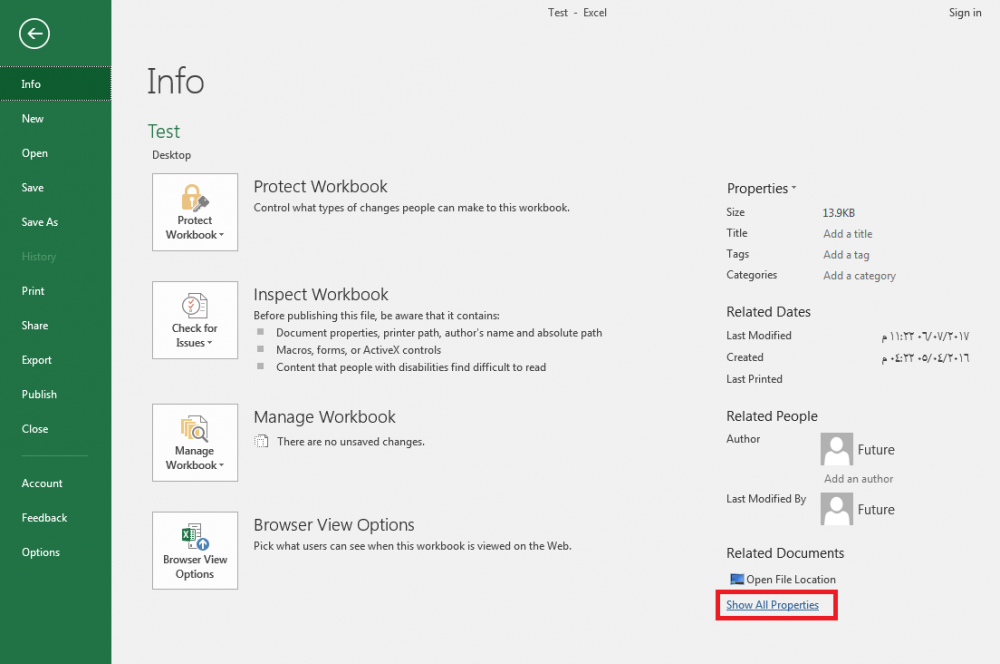Open Feedback in the sidebar

(x=55, y=518)
